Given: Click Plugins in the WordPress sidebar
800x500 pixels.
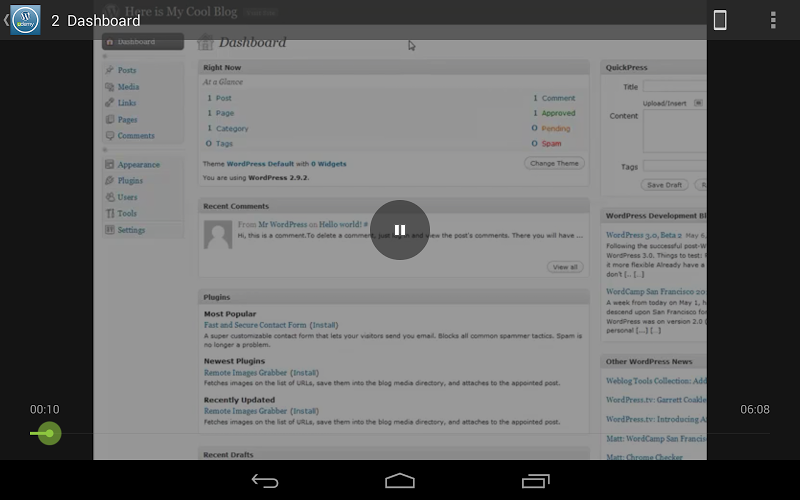Looking at the screenshot, I should (x=130, y=181).
